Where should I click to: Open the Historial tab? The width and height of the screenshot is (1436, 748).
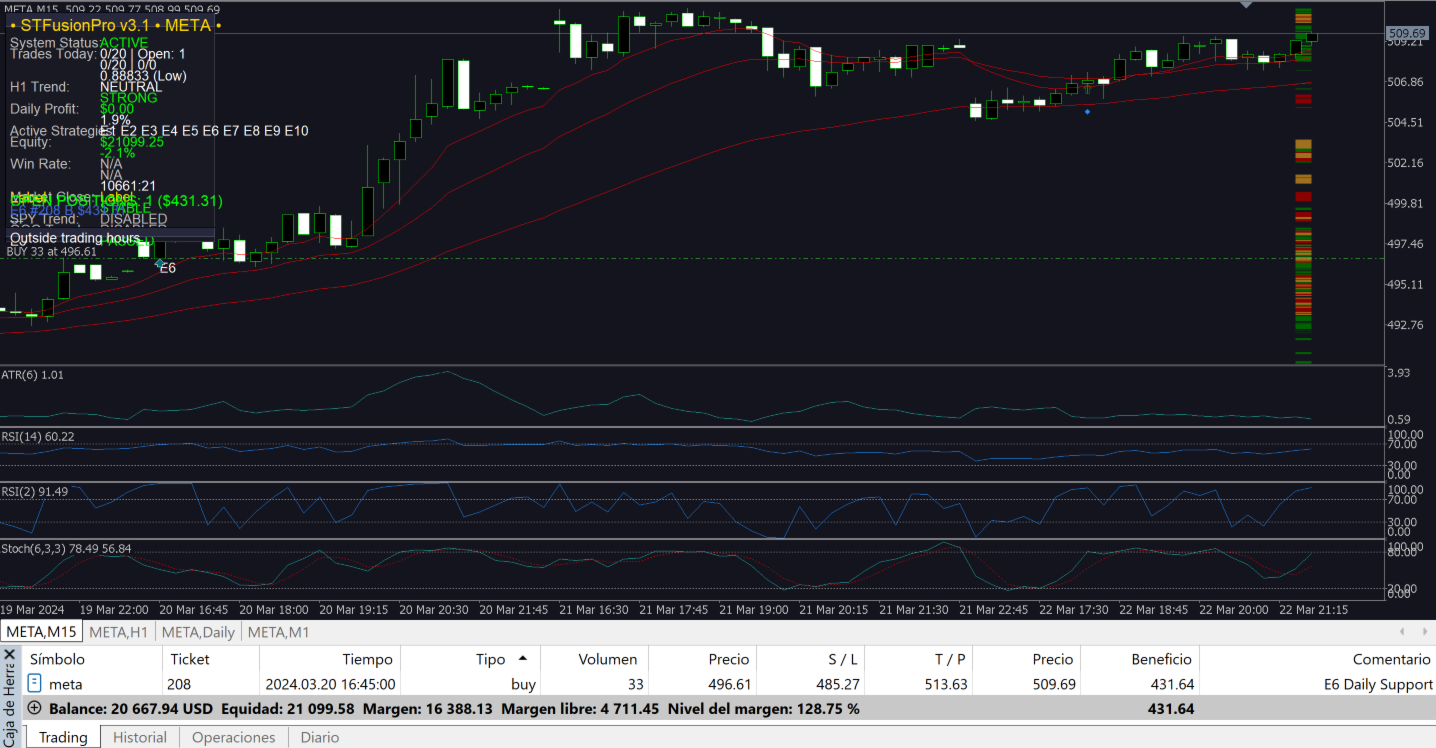click(140, 737)
